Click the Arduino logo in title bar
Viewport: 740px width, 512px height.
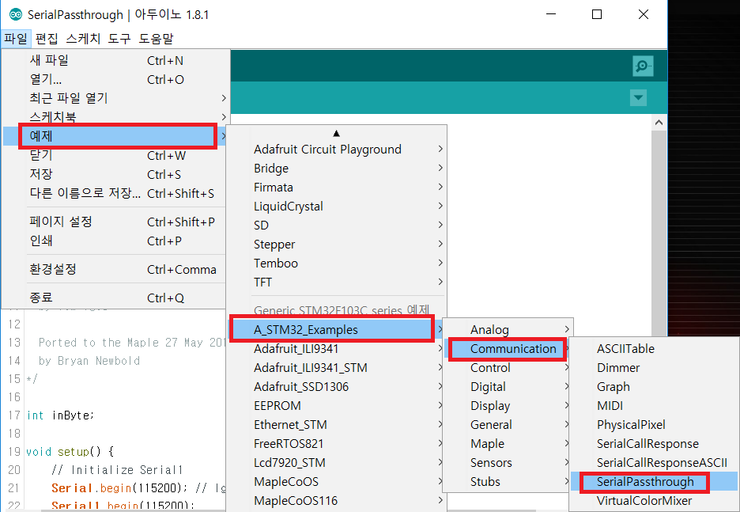pyautogui.click(x=15, y=14)
